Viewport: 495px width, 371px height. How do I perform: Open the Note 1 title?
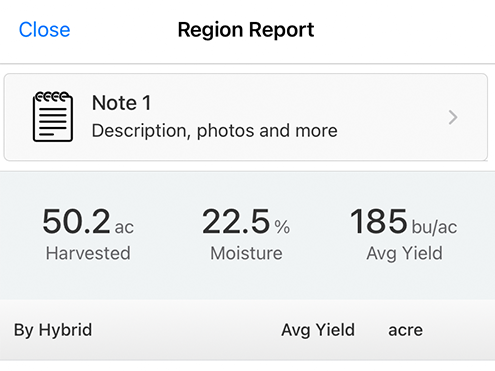tap(121, 103)
